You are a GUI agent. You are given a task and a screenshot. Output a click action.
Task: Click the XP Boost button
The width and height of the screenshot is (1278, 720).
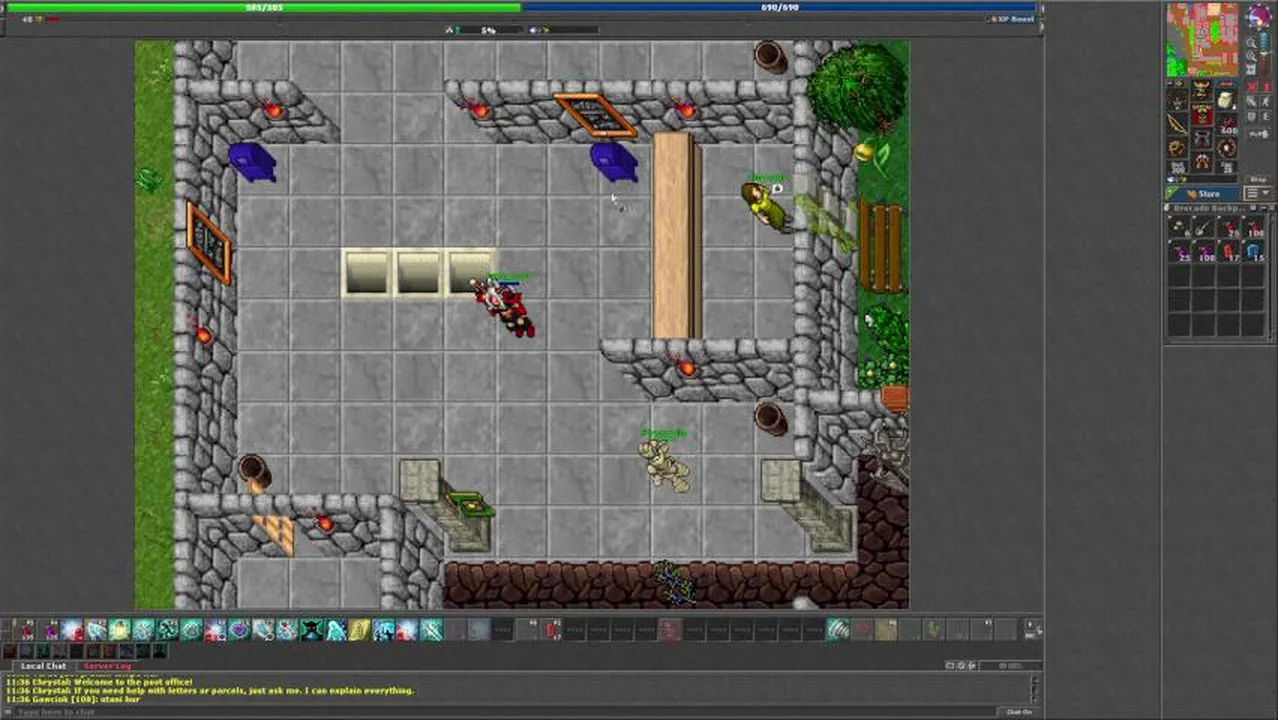point(1013,19)
